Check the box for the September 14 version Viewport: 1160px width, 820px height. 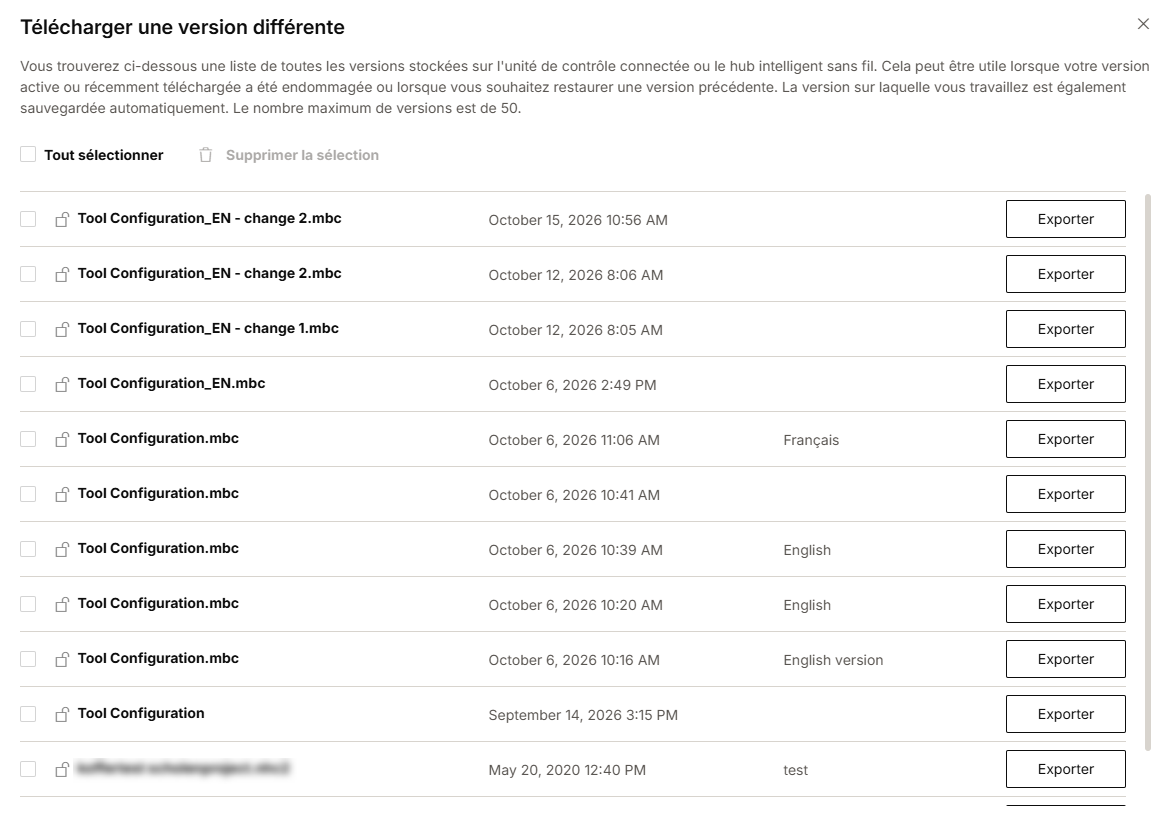click(x=28, y=714)
